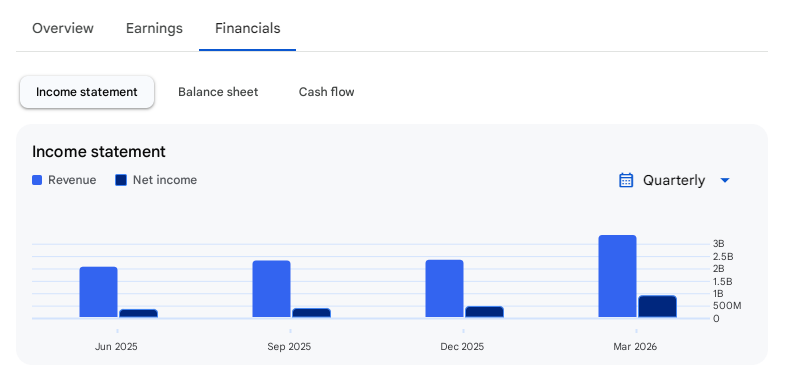This screenshot has width=790, height=374.
Task: Show the Balance sheet view
Action: click(x=218, y=92)
